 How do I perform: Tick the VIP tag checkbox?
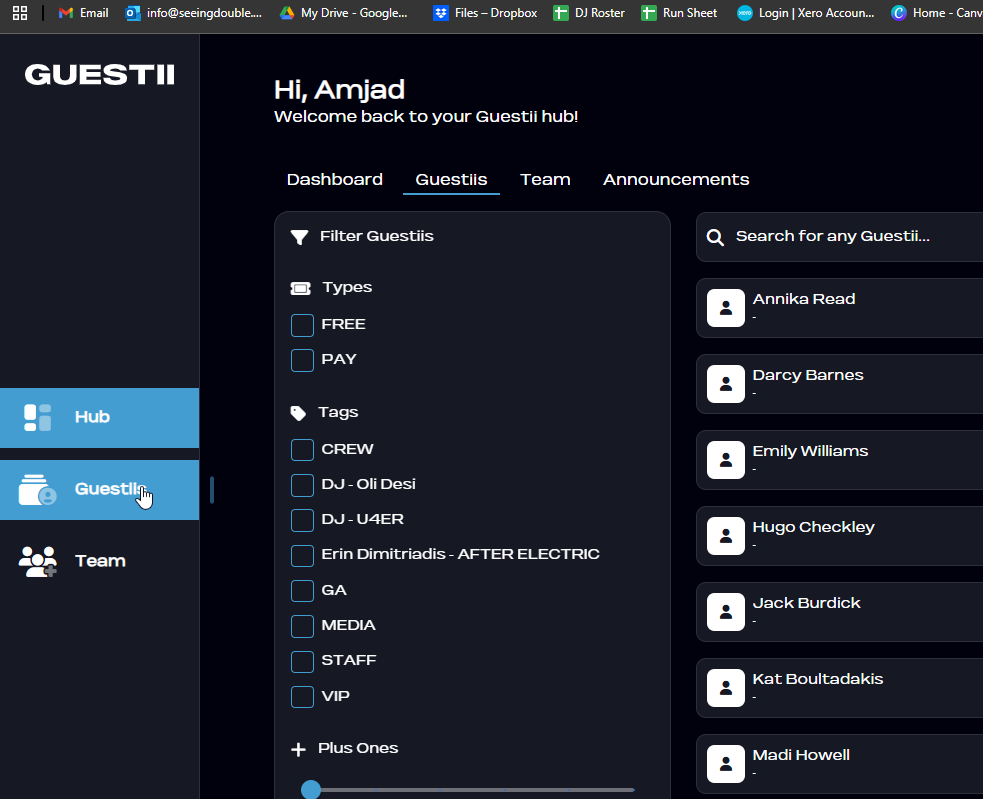[302, 697]
